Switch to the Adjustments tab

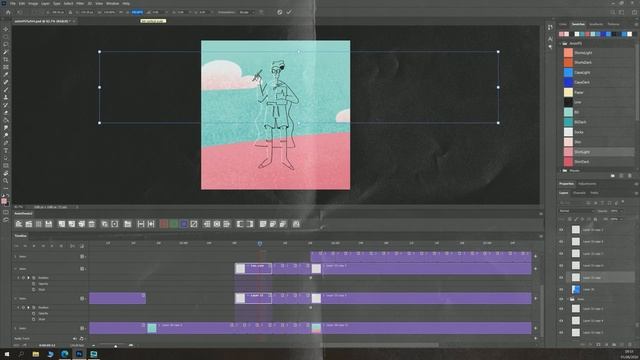pos(587,184)
